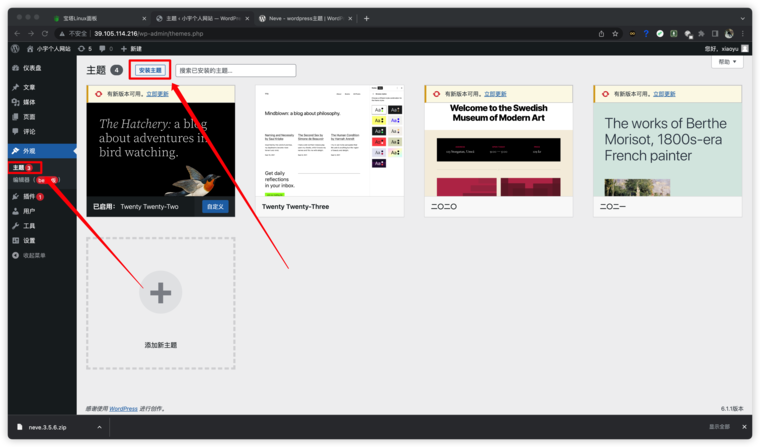Click the infinity symbol browser extension icon
Viewport: 760px width, 447px height.
(632, 33)
